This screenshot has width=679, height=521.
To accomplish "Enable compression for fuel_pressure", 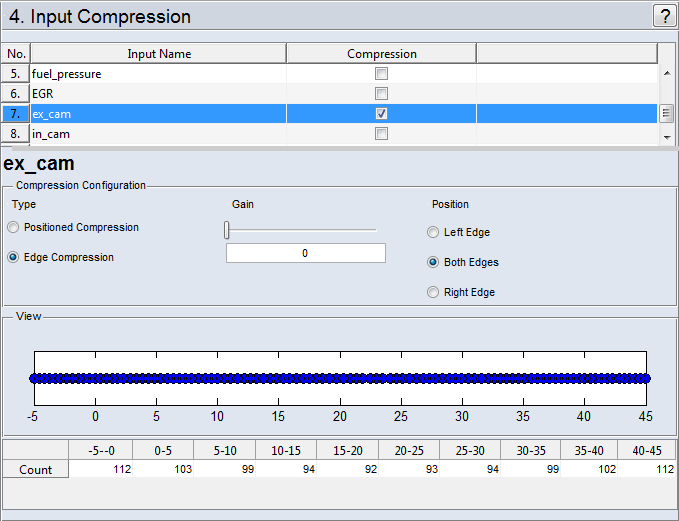I will (381, 74).
